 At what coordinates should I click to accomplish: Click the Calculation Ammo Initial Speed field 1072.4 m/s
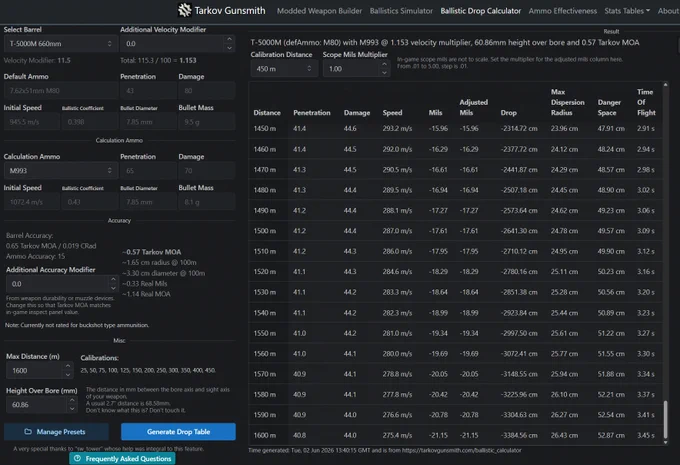(x=32, y=202)
